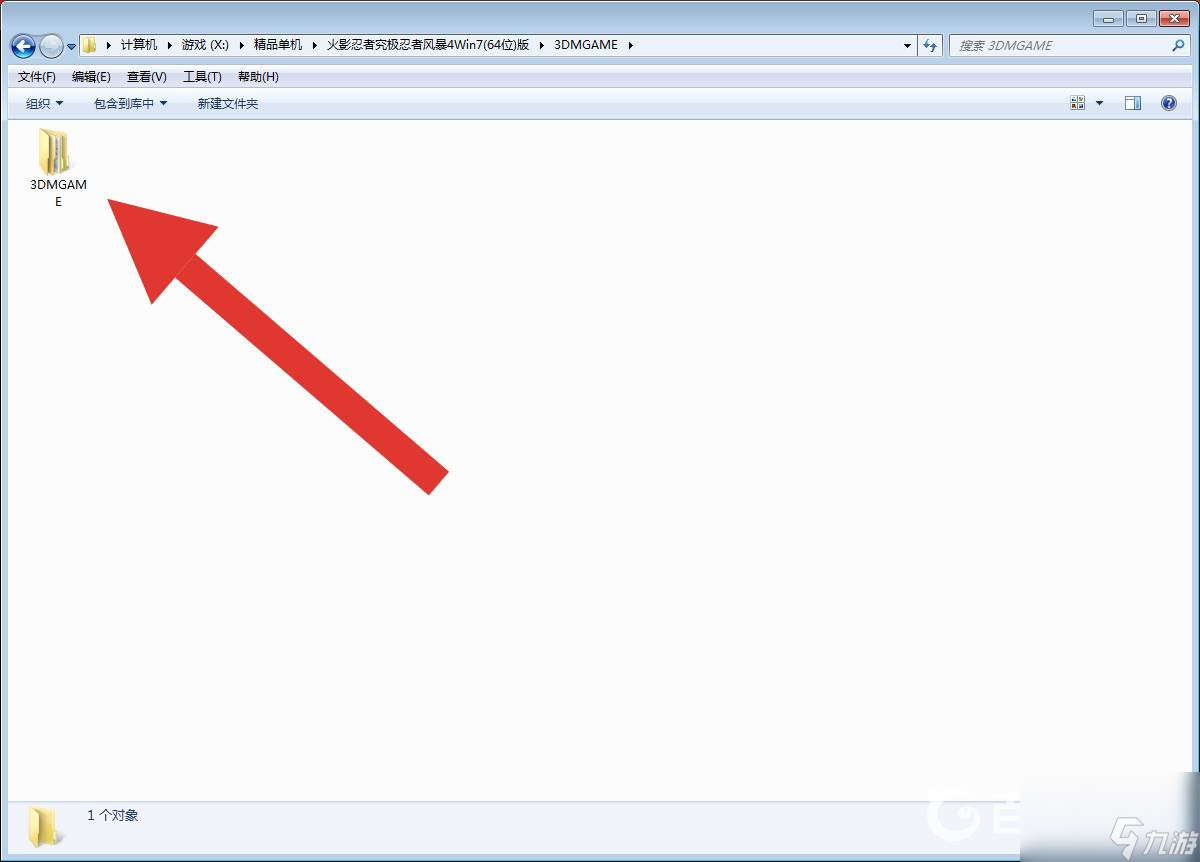Open the 工具(T) menu

[202, 77]
